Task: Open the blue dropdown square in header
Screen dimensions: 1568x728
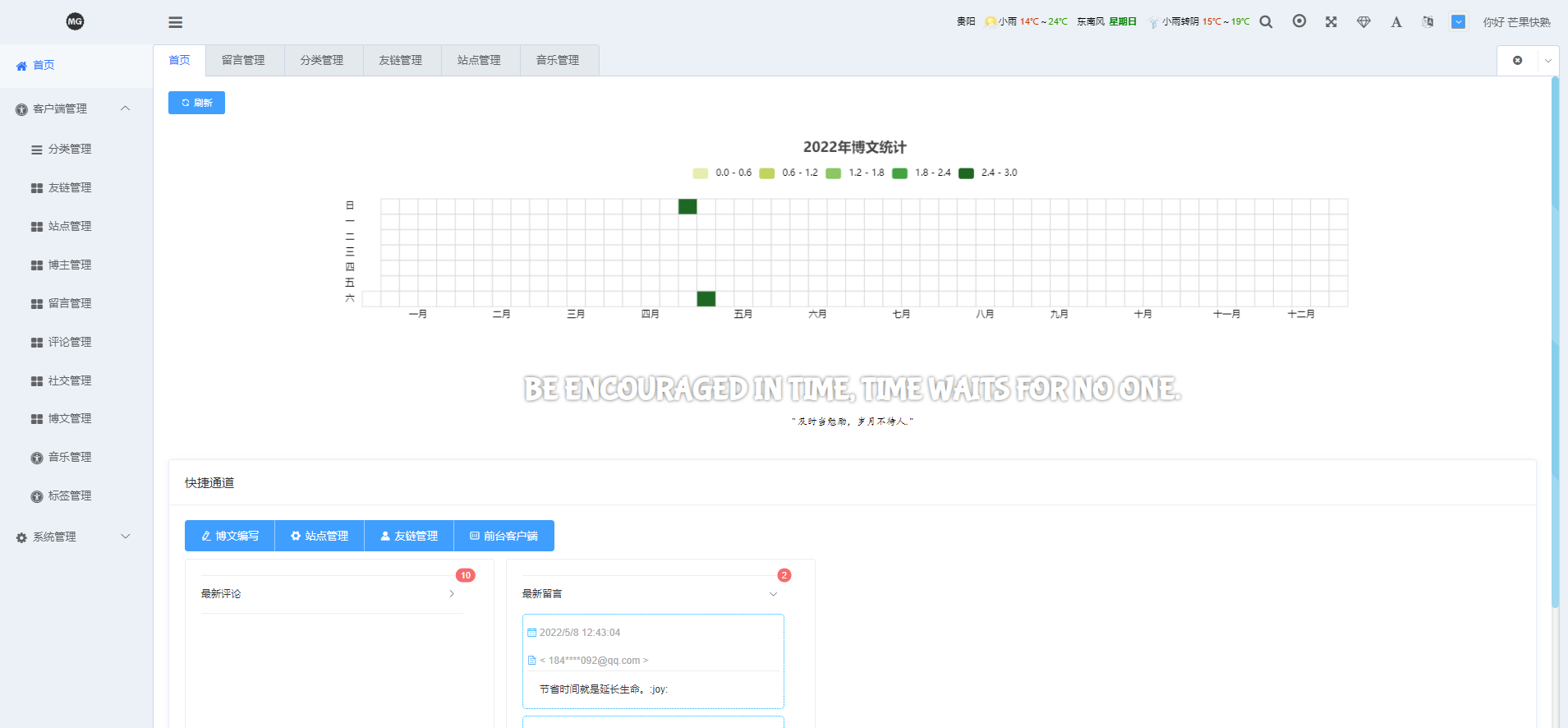Action: (1458, 22)
